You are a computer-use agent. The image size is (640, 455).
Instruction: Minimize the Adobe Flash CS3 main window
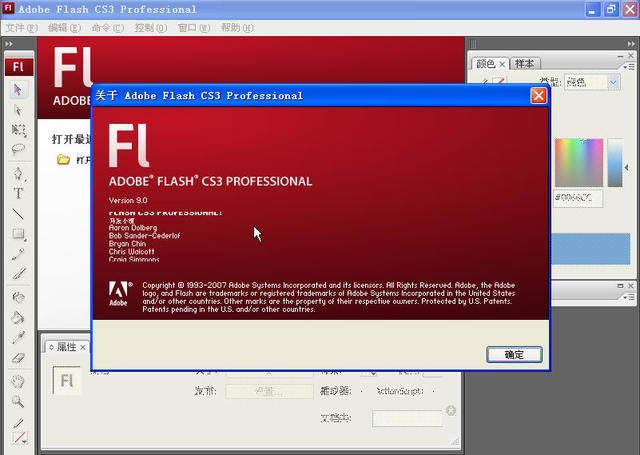point(592,10)
